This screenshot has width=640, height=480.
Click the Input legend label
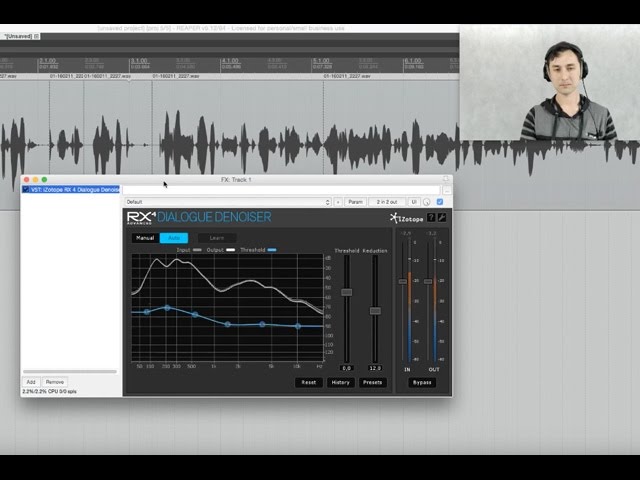pyautogui.click(x=183, y=250)
